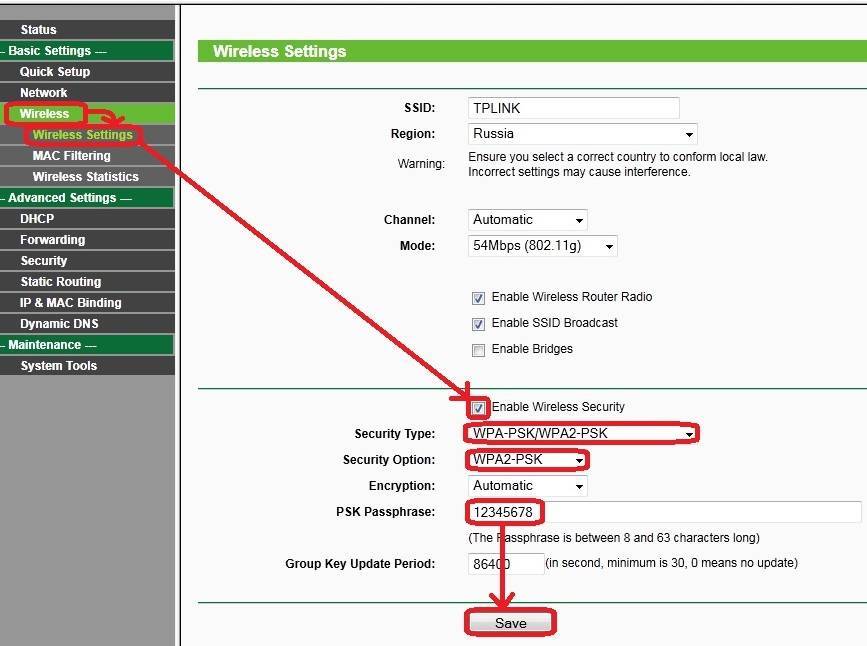Click the Maintenance section header
The image size is (867, 646).
coord(87,345)
